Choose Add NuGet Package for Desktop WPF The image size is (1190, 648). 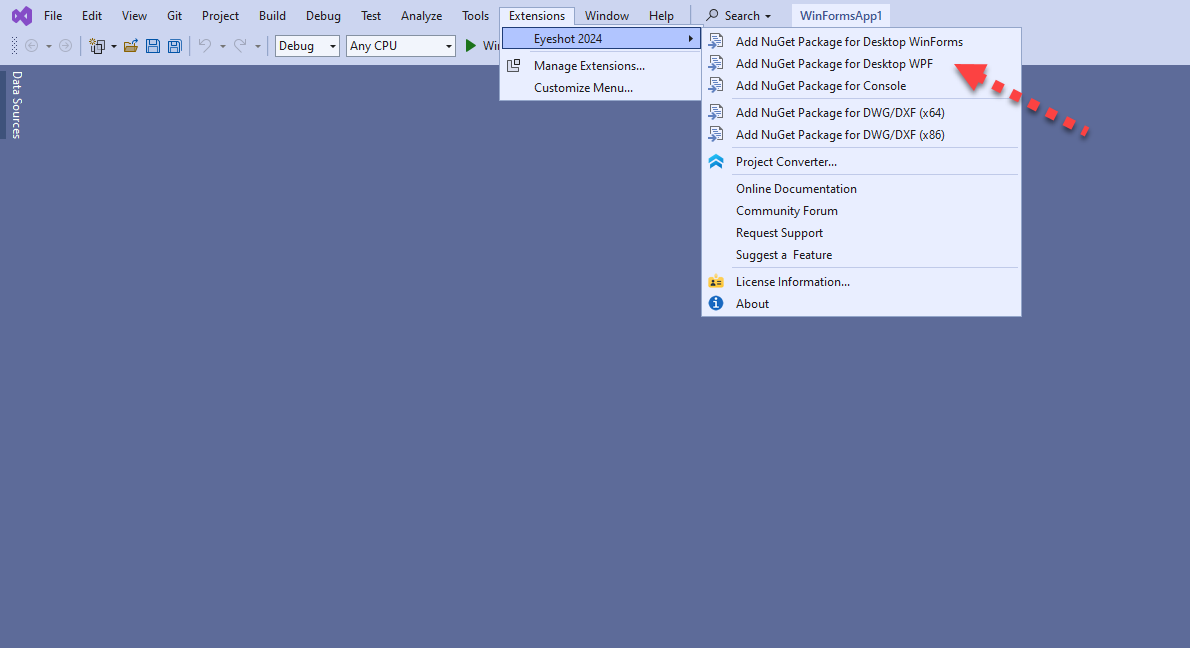click(x=861, y=64)
